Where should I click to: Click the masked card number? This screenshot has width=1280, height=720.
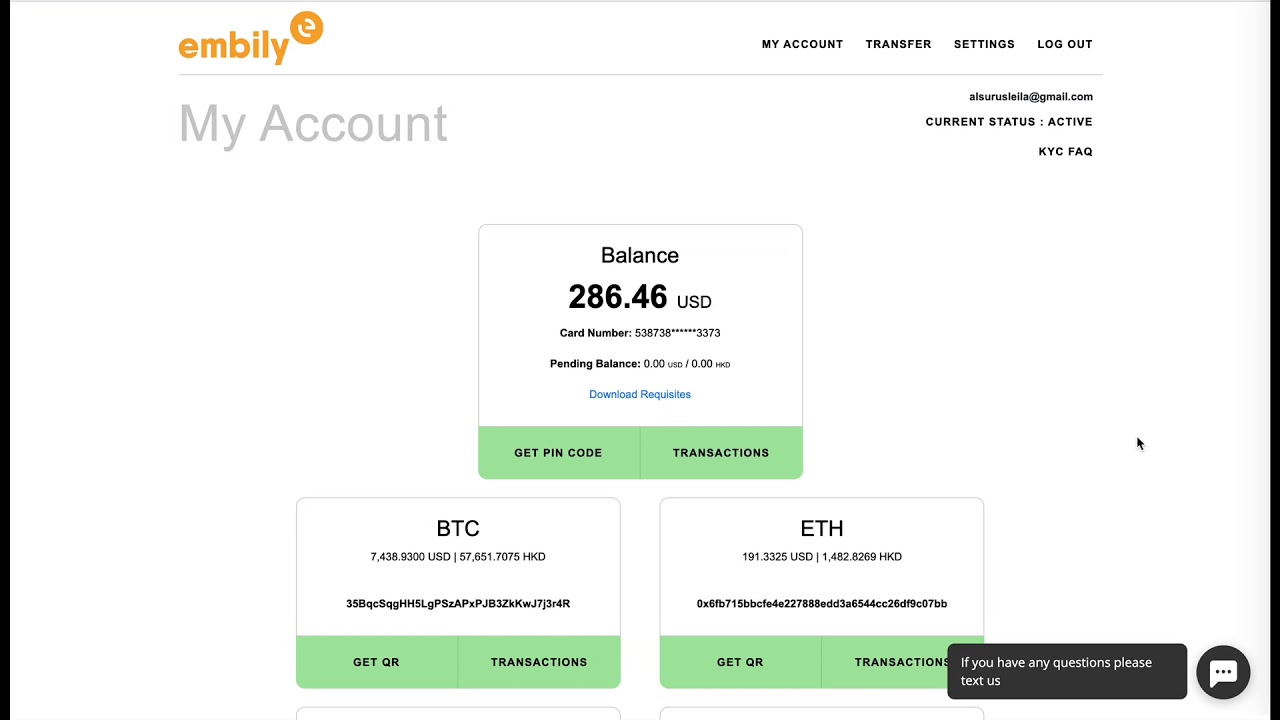pyautogui.click(x=677, y=333)
